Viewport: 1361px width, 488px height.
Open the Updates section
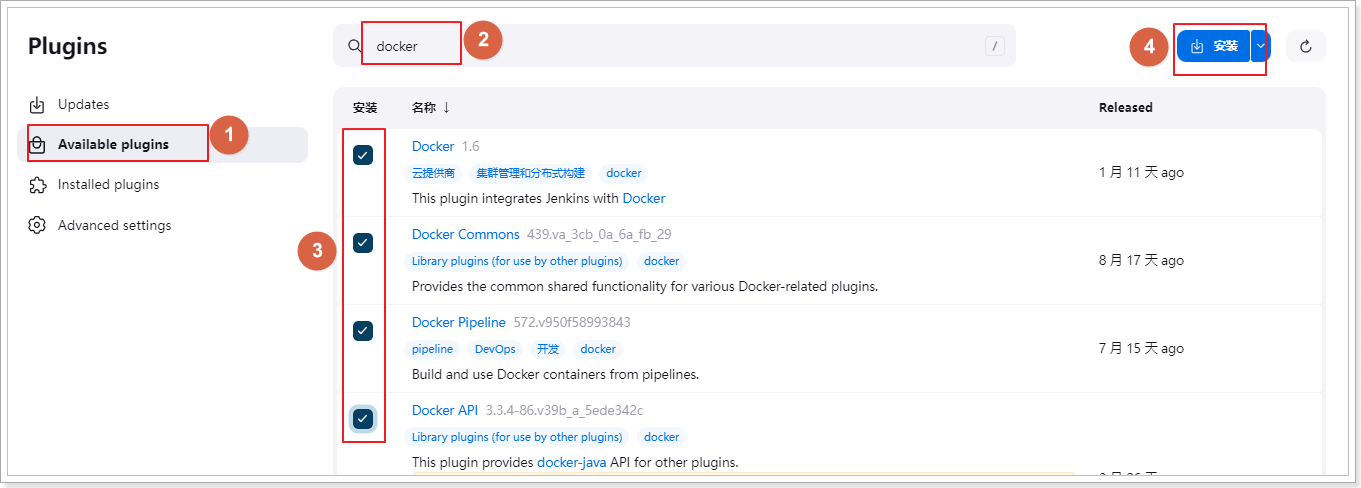[x=162, y=104]
